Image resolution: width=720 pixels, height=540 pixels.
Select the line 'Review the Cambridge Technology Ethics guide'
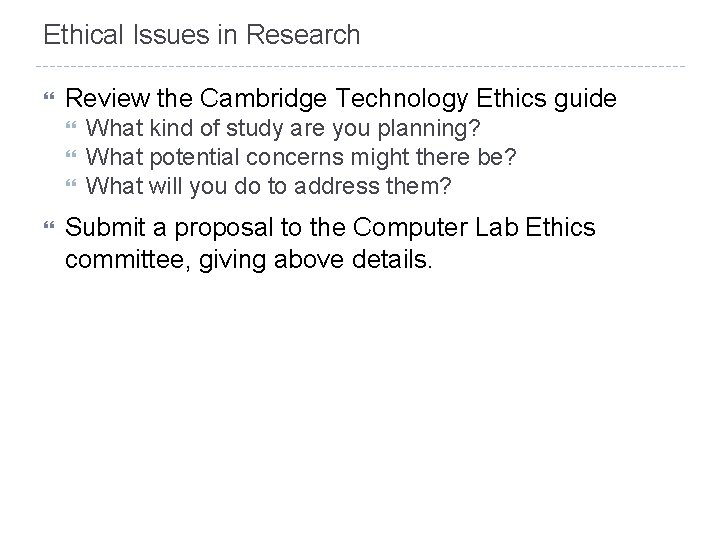coord(341,98)
